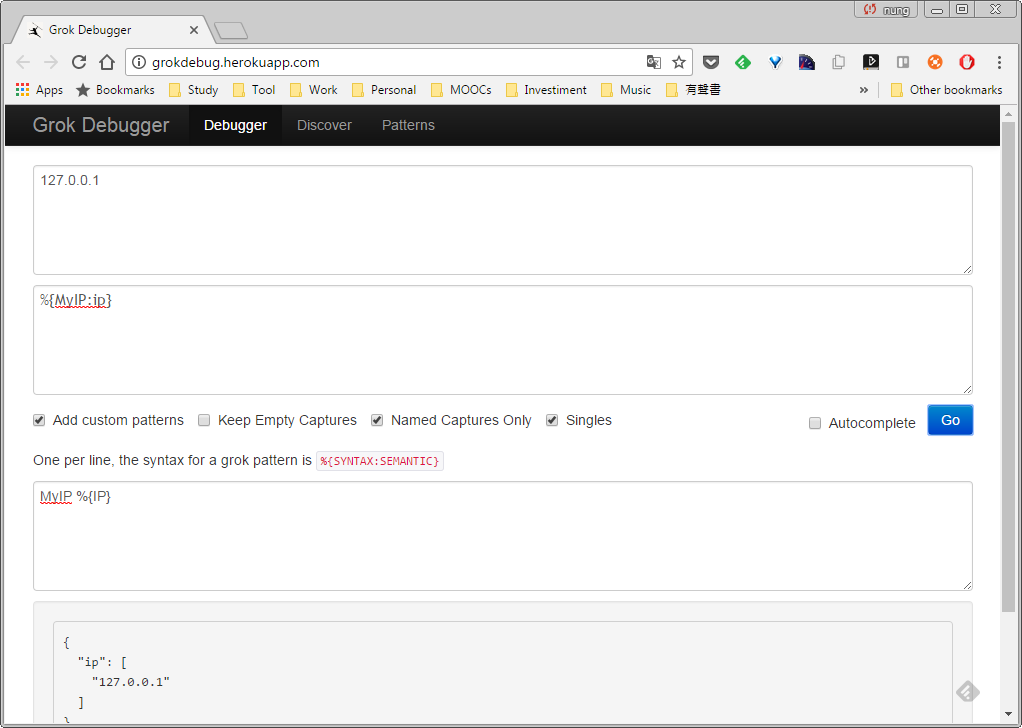Image resolution: width=1022 pixels, height=728 pixels.
Task: Click the browser forward arrow
Action: (51, 63)
